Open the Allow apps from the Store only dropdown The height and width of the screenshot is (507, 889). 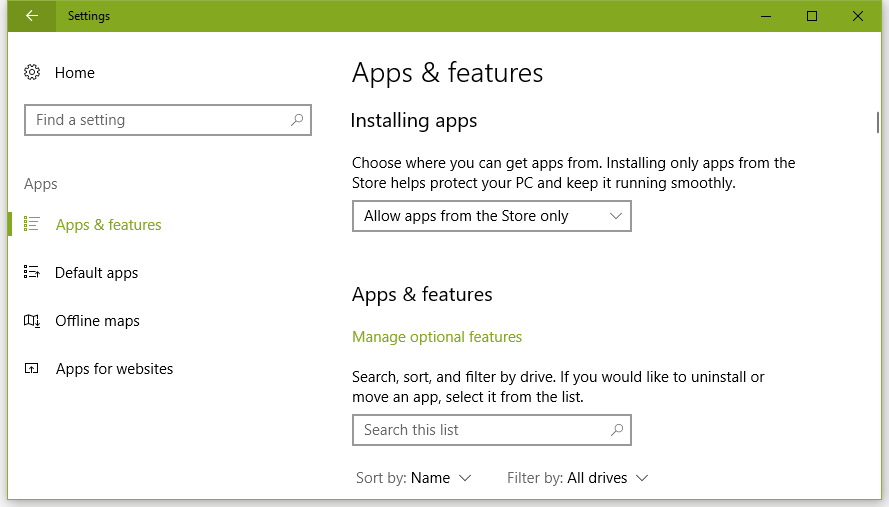[492, 216]
